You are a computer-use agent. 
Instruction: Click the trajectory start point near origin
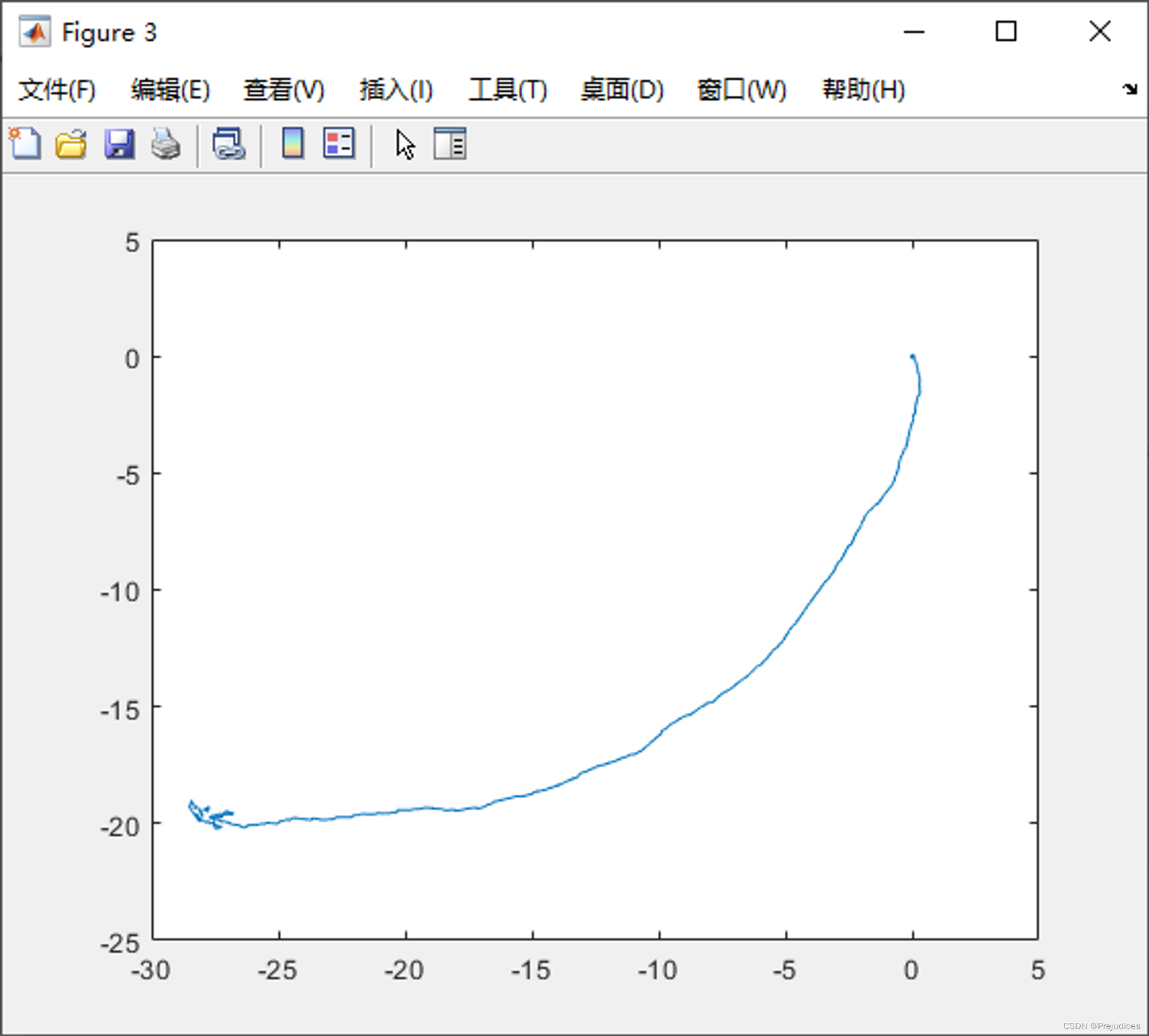(912, 357)
